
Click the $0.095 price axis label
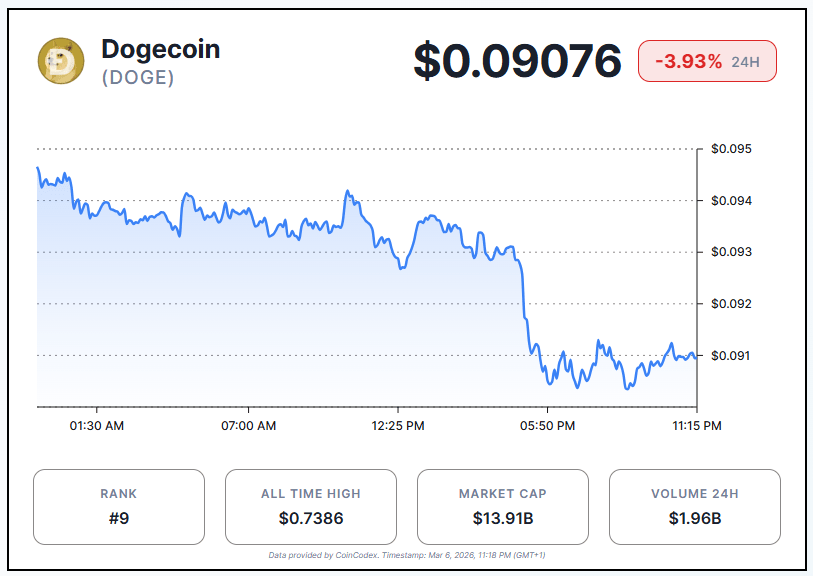[731, 149]
